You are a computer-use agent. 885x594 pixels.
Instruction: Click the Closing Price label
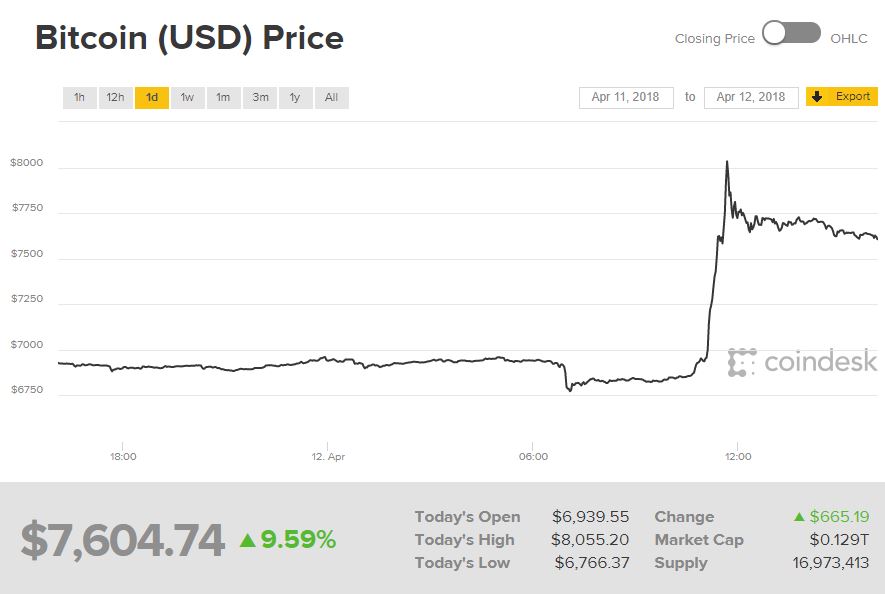[x=714, y=38]
